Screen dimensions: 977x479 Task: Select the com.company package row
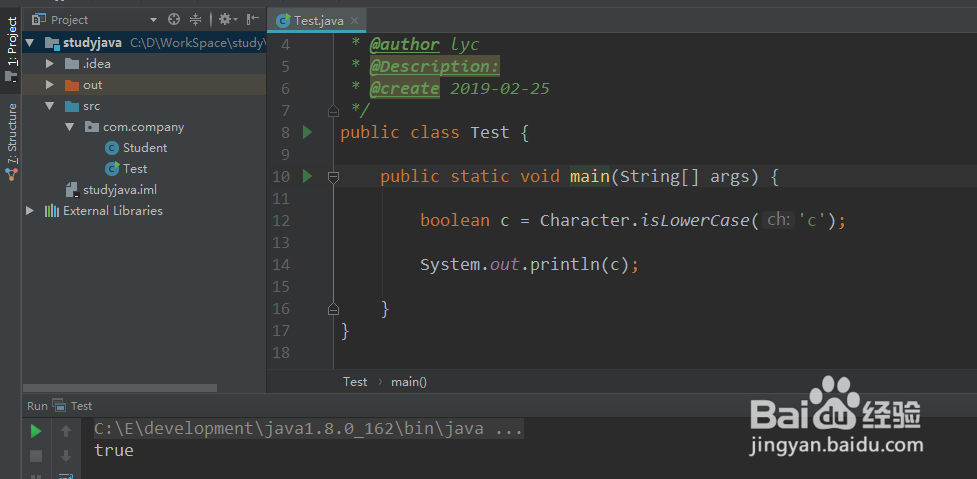click(145, 127)
